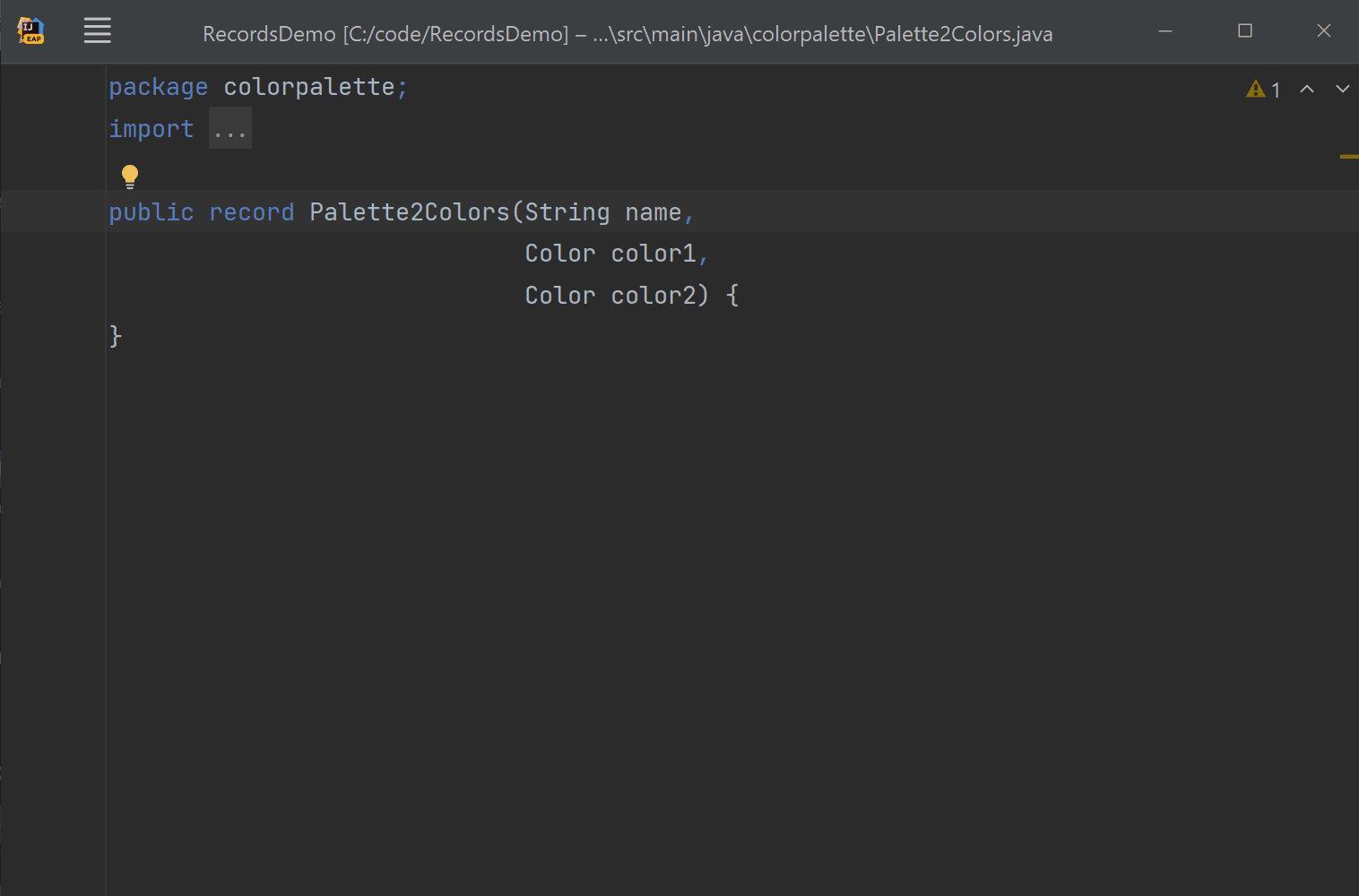Click the import keyword
This screenshot has width=1359, height=896.
(x=151, y=128)
